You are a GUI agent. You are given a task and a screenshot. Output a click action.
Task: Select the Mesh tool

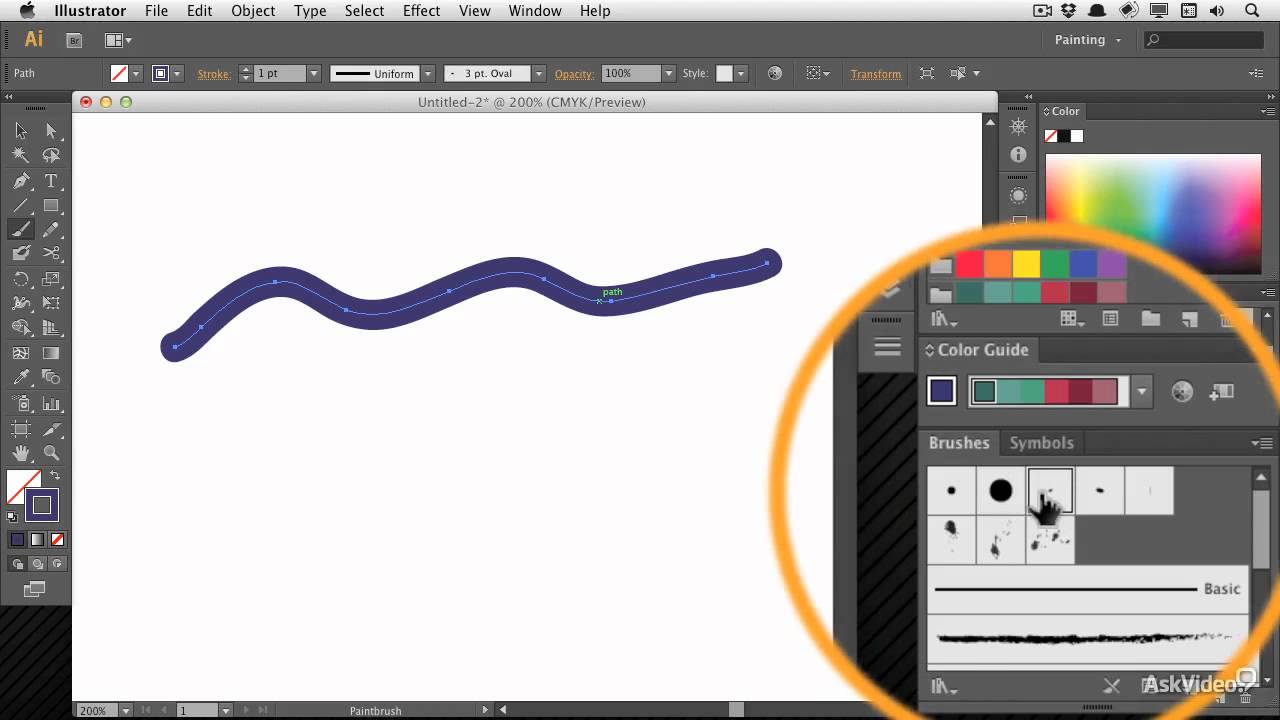20,353
